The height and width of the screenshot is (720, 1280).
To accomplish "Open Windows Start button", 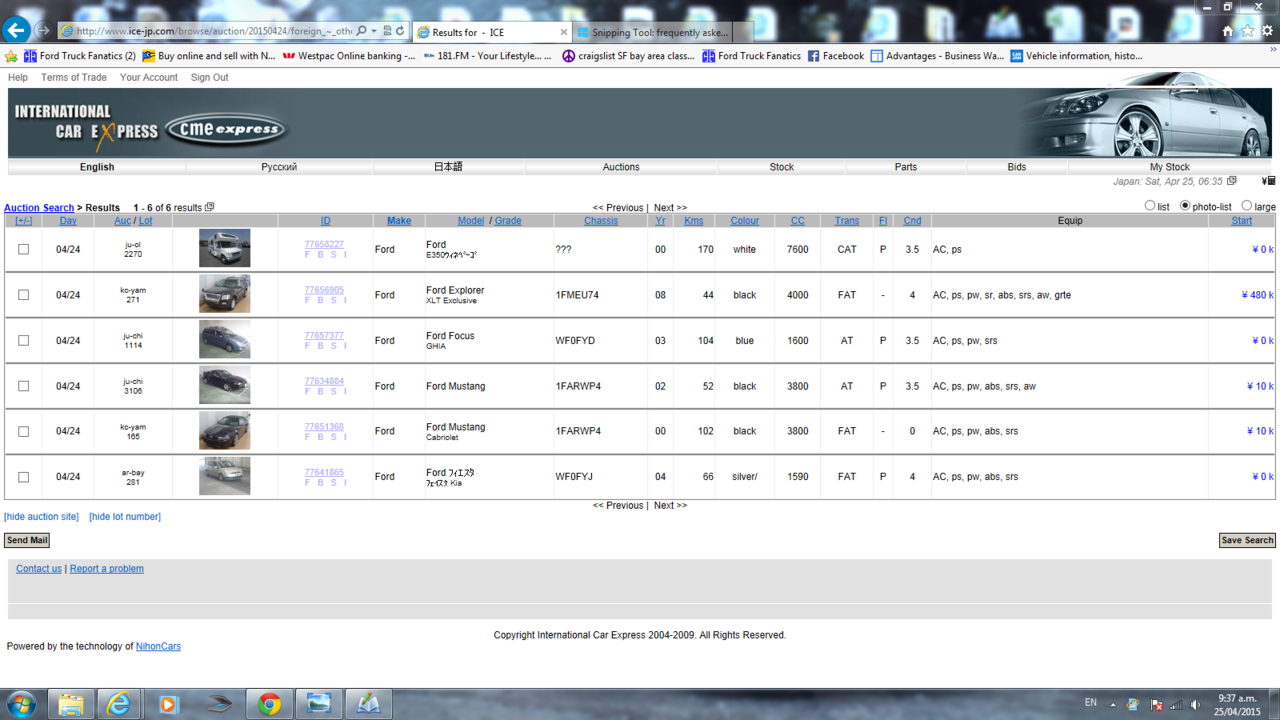I will 21,704.
